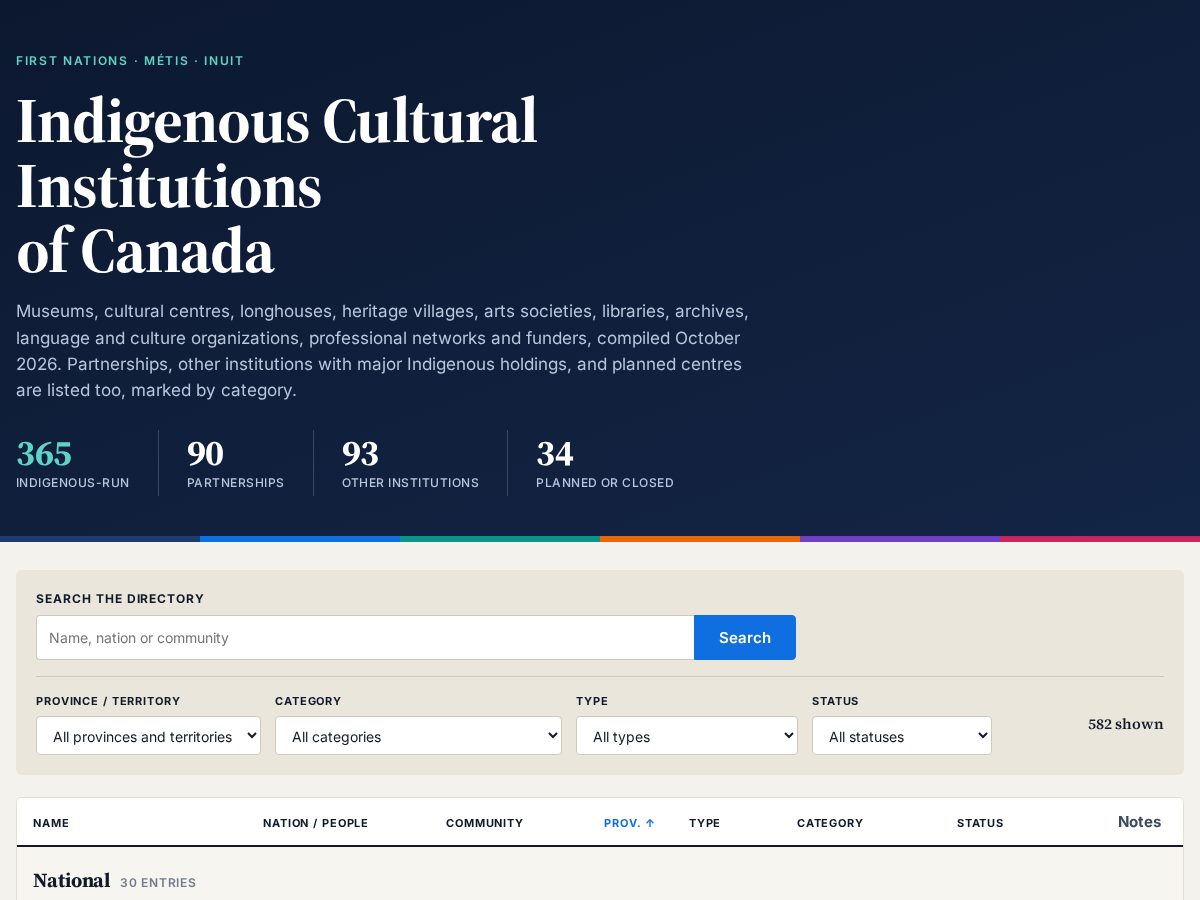Sort table by Nation / People column
Viewport: 1200px width, 900px height.
315,823
